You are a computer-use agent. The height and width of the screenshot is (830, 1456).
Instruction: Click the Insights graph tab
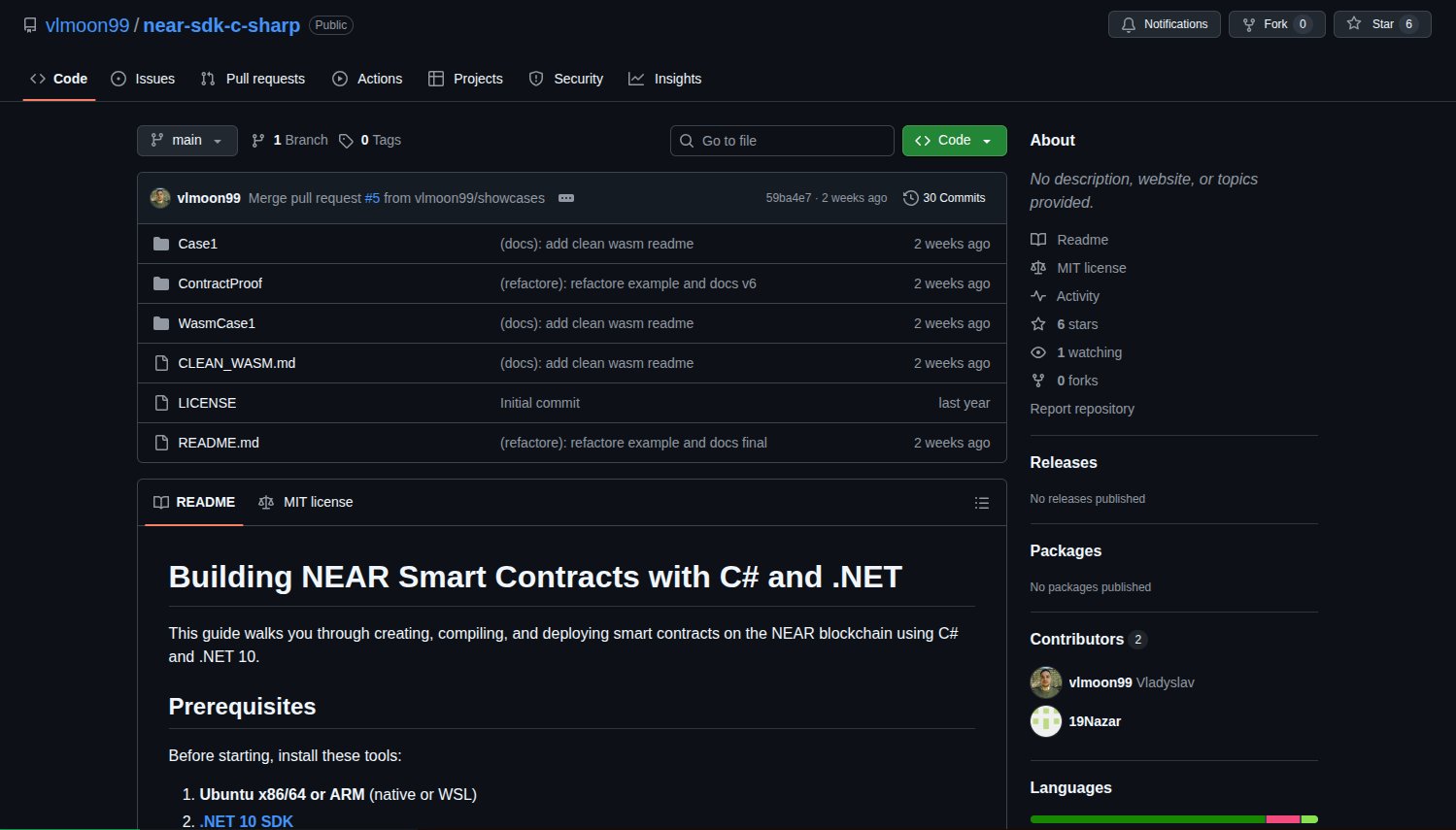point(664,79)
